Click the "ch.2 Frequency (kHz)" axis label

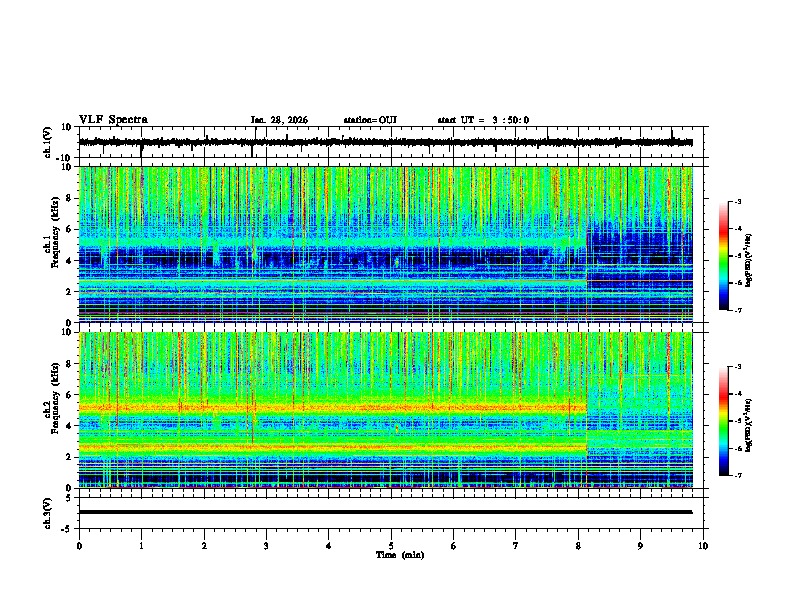coord(52,397)
